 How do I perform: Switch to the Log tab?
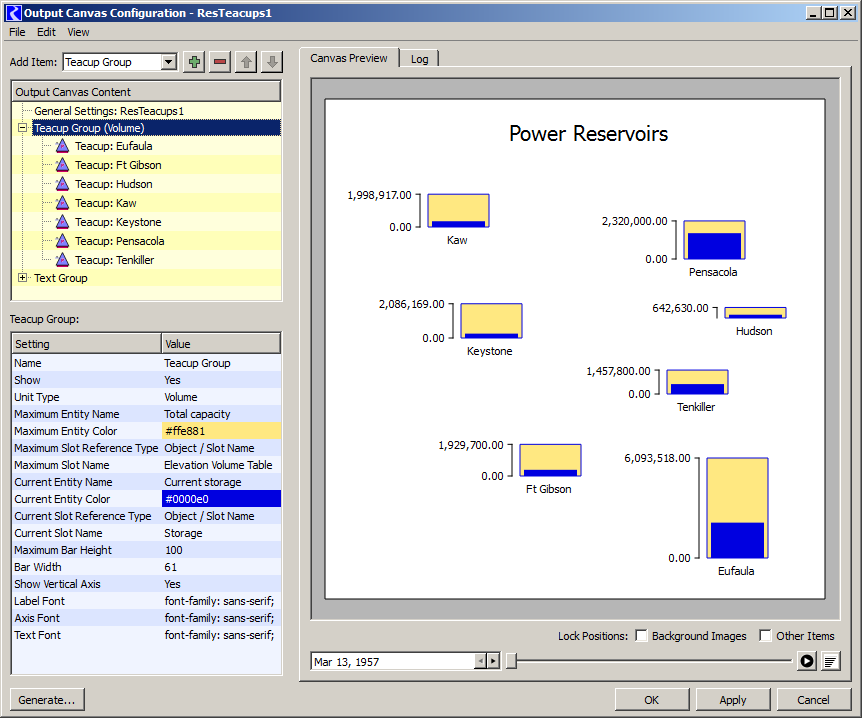pos(419,59)
